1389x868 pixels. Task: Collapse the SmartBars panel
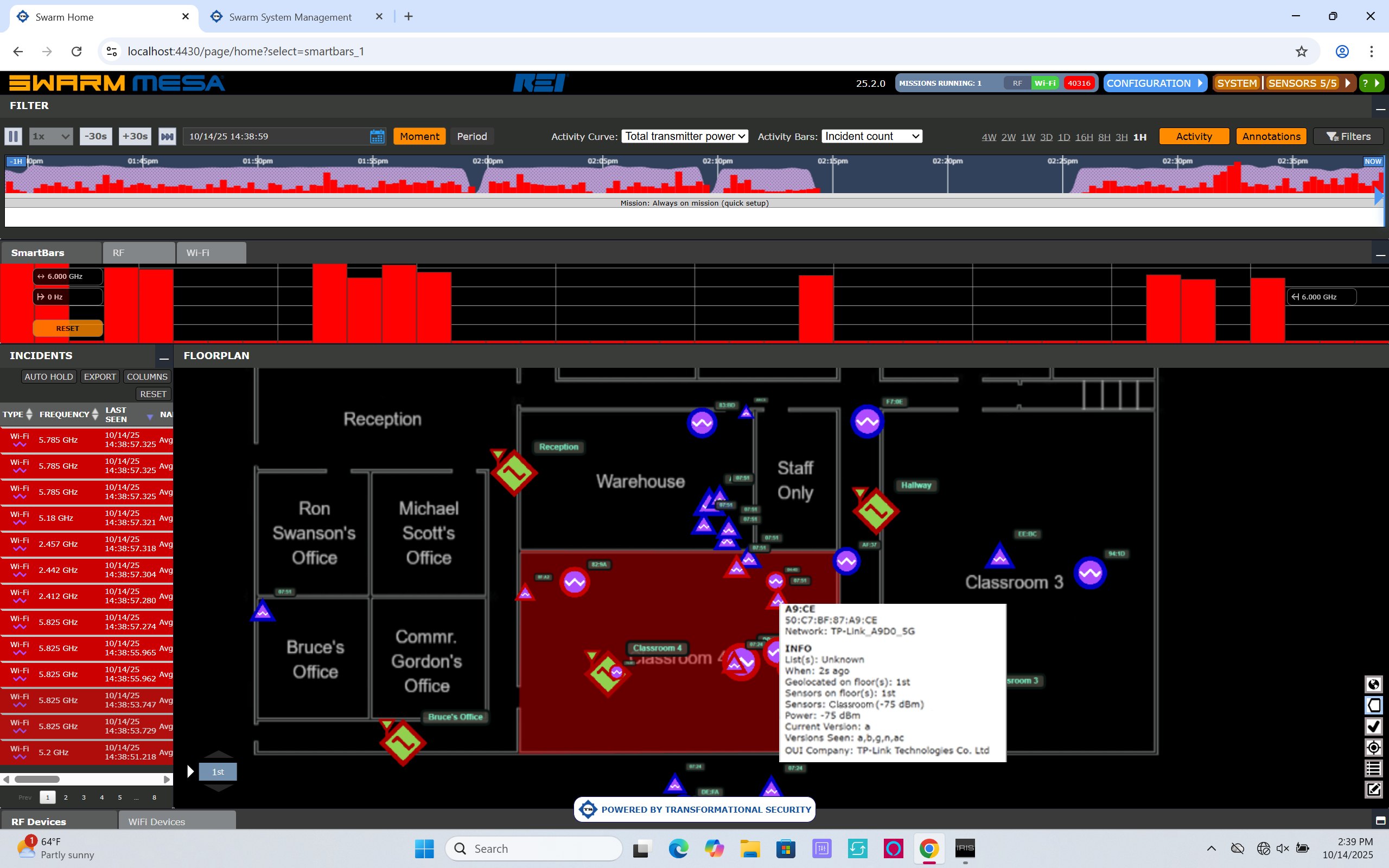[x=1380, y=254]
